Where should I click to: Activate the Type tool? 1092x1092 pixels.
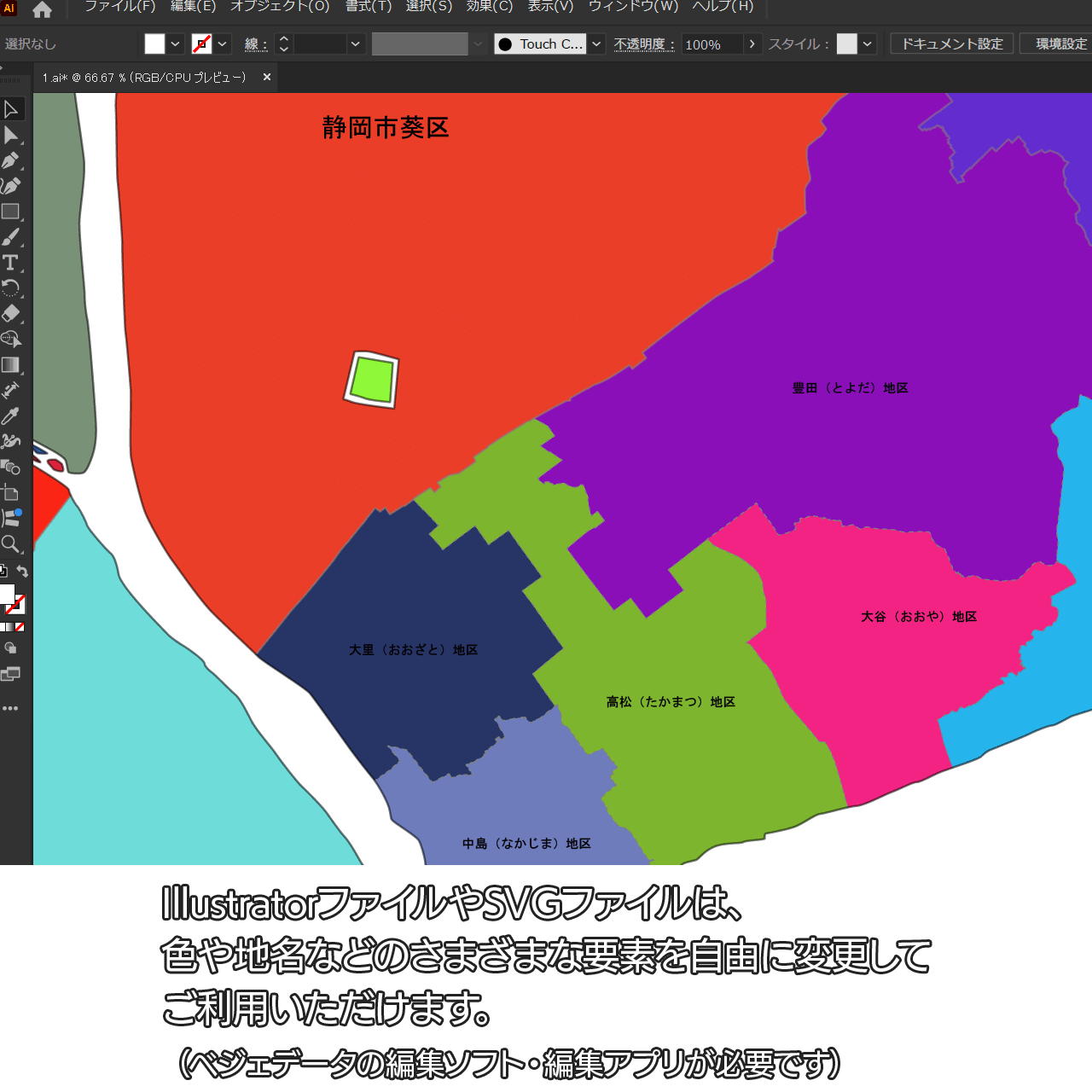tap(11, 263)
